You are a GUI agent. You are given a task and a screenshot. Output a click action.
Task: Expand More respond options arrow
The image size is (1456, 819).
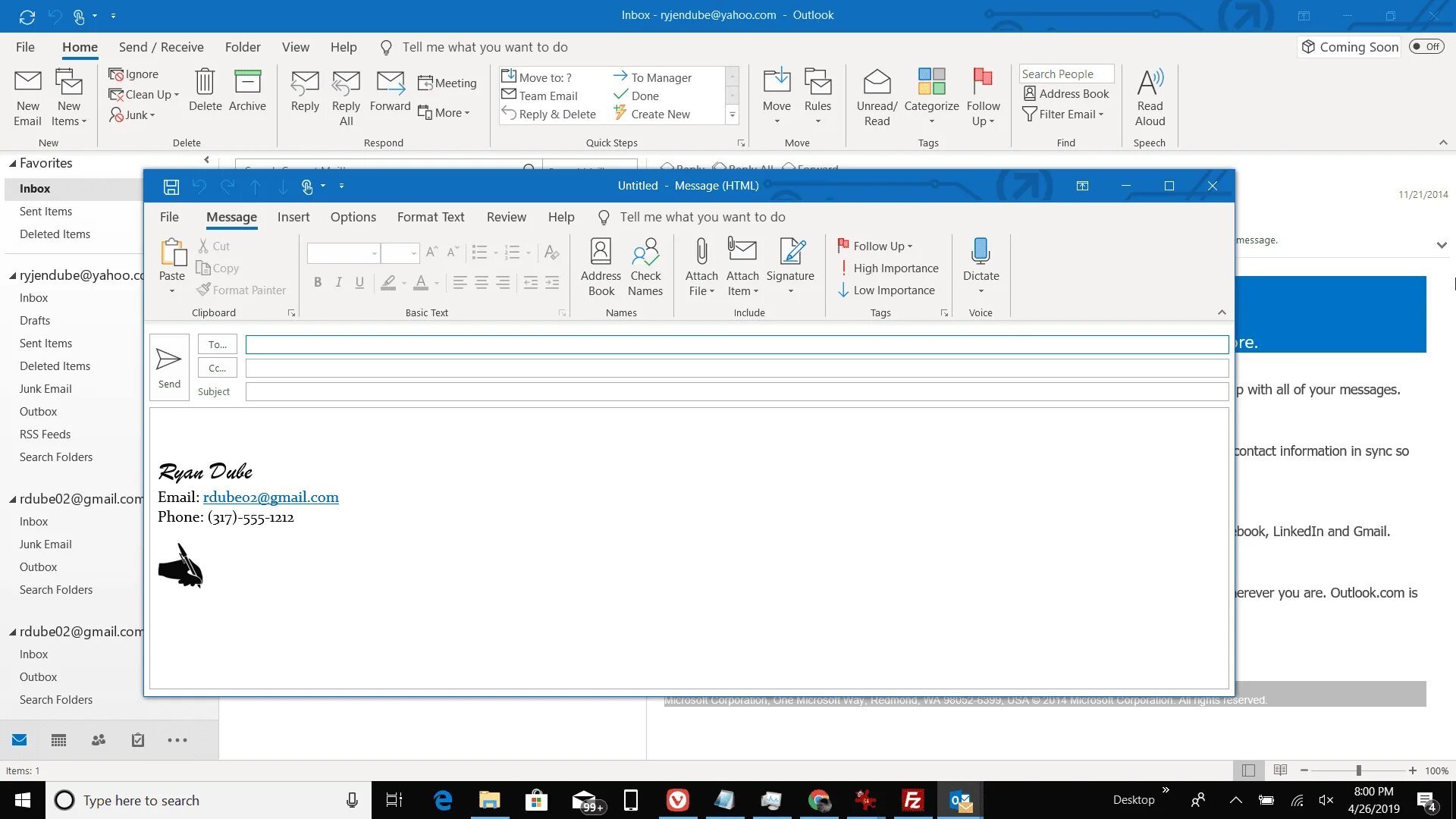pyautogui.click(x=466, y=112)
